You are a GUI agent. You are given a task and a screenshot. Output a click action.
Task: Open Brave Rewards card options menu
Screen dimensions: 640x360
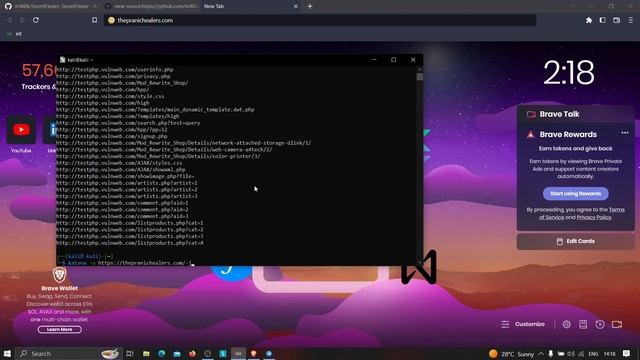[x=624, y=133]
